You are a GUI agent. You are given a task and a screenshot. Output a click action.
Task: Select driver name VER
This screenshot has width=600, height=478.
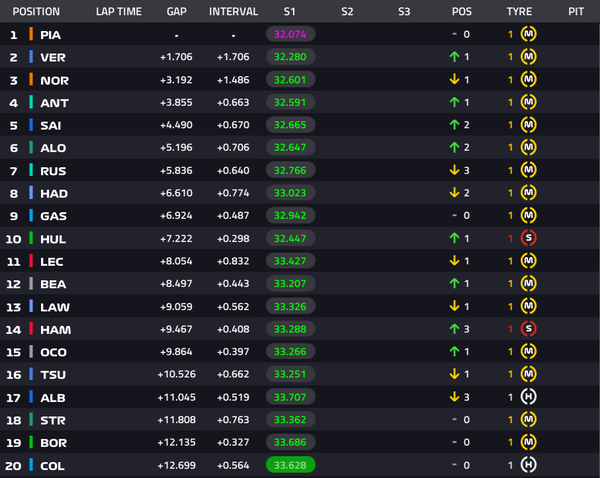(53, 57)
